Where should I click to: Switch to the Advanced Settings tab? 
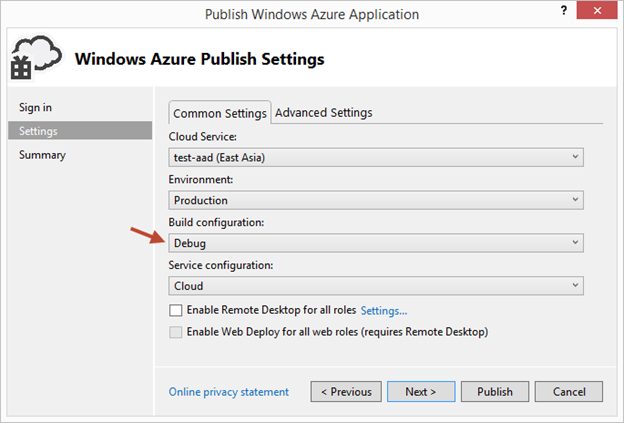[x=324, y=113]
